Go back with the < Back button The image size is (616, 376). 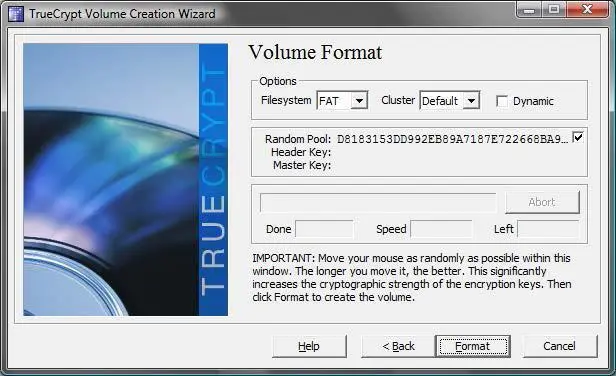(x=398, y=346)
